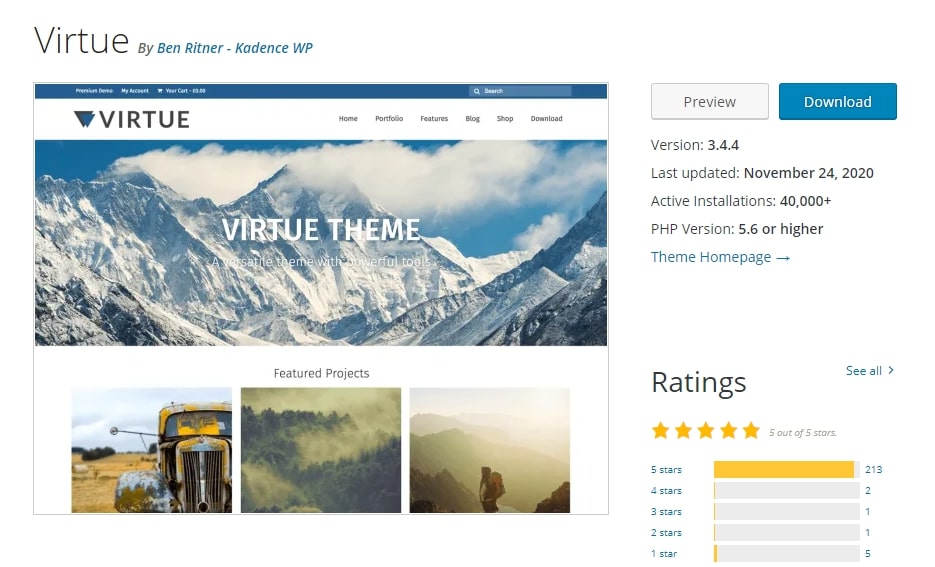Click the first gold rating star
The height and width of the screenshot is (567, 935).
pos(660,430)
